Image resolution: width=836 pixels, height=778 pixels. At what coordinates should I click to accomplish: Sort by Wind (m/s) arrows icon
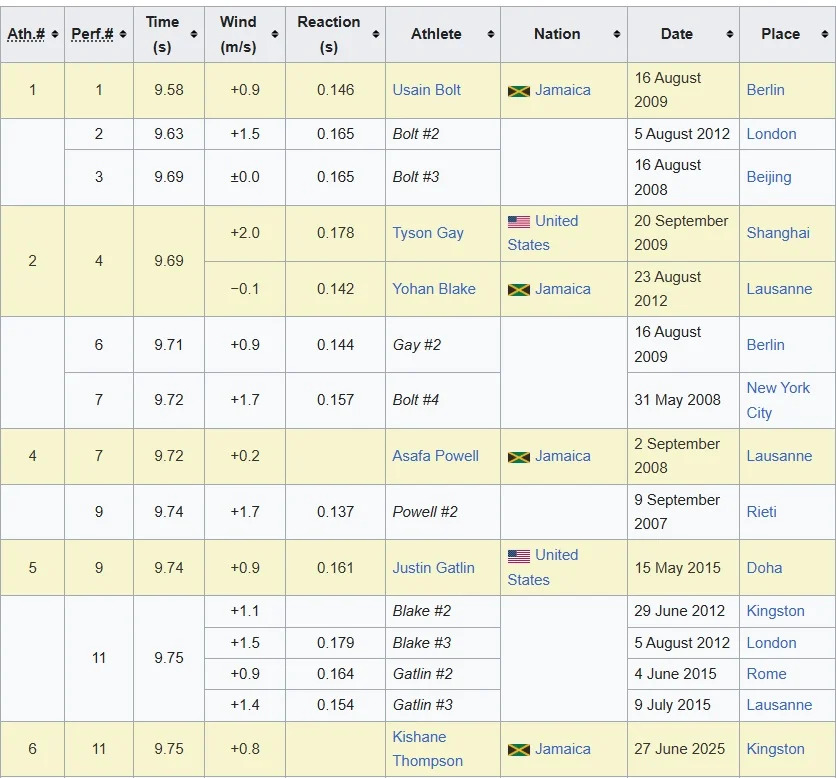point(275,34)
